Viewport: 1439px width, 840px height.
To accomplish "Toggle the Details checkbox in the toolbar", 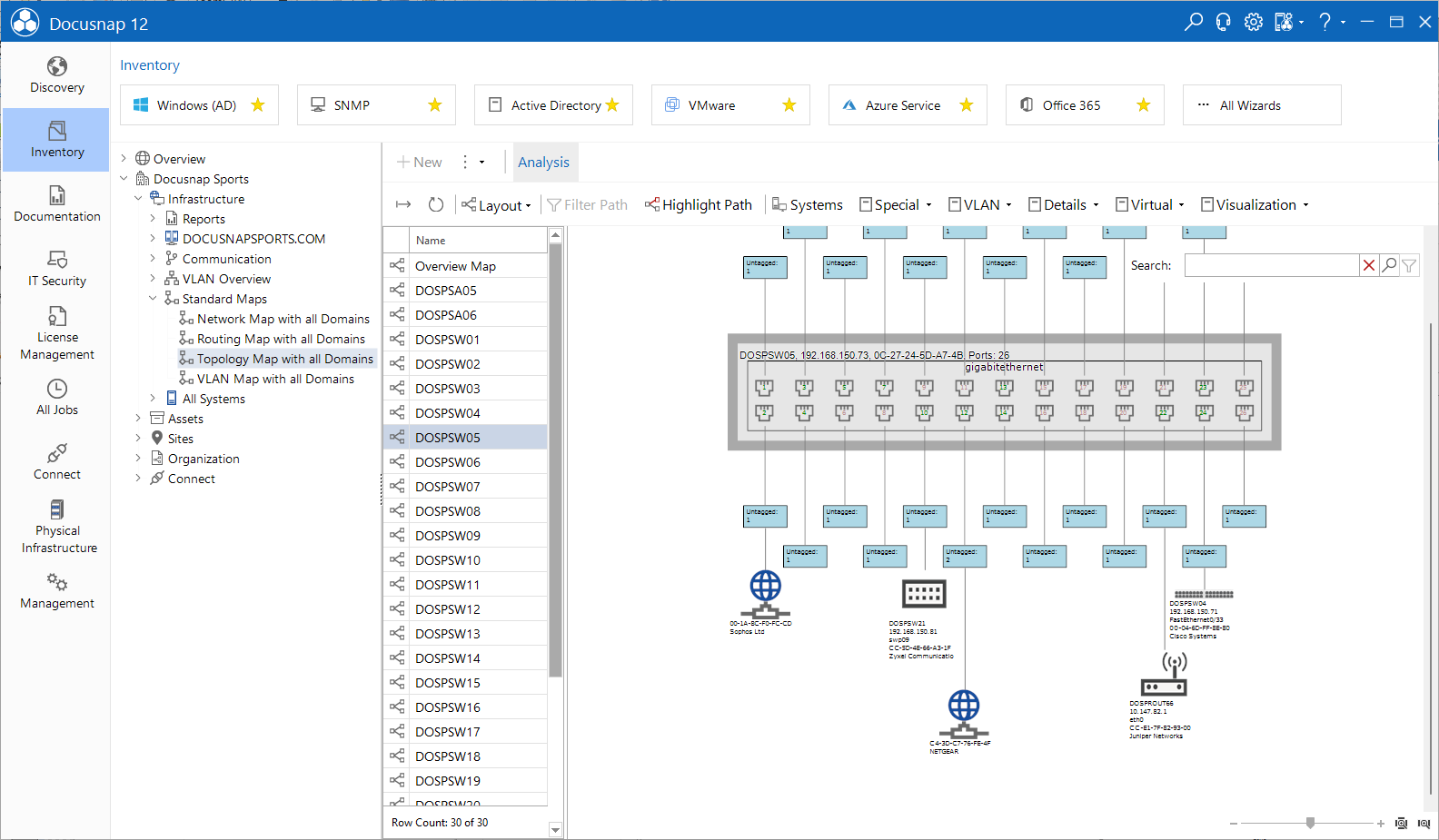I will tap(1035, 205).
